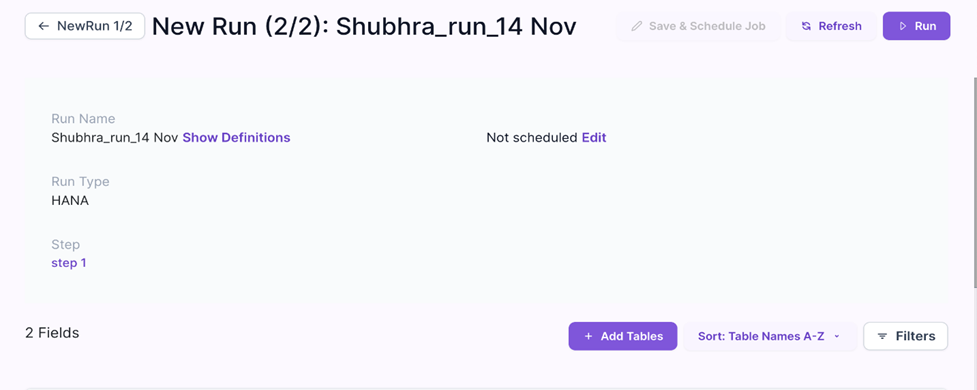
Task: Refresh the run page
Action: [831, 26]
